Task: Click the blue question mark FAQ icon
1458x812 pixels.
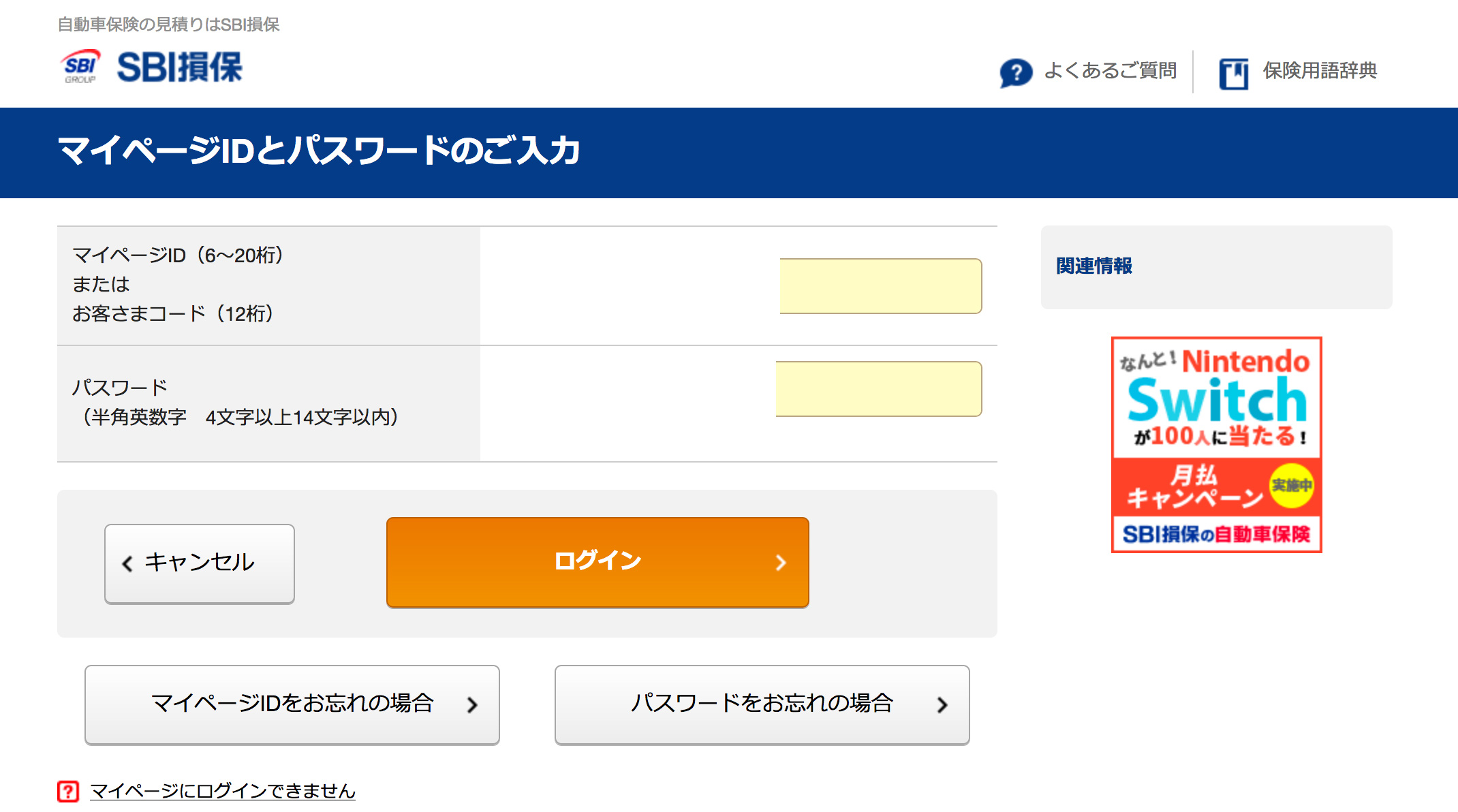Action: click(x=1015, y=72)
